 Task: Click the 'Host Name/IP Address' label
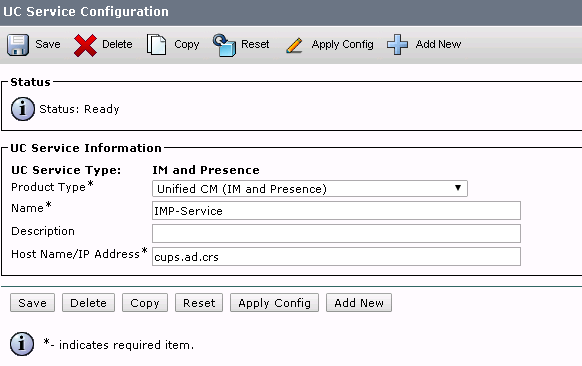[75, 254]
